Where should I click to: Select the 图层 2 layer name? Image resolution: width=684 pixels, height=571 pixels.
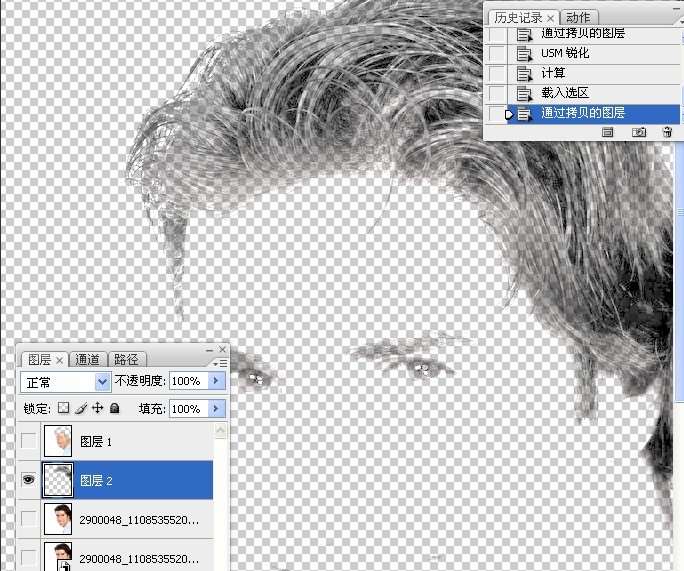tap(96, 481)
